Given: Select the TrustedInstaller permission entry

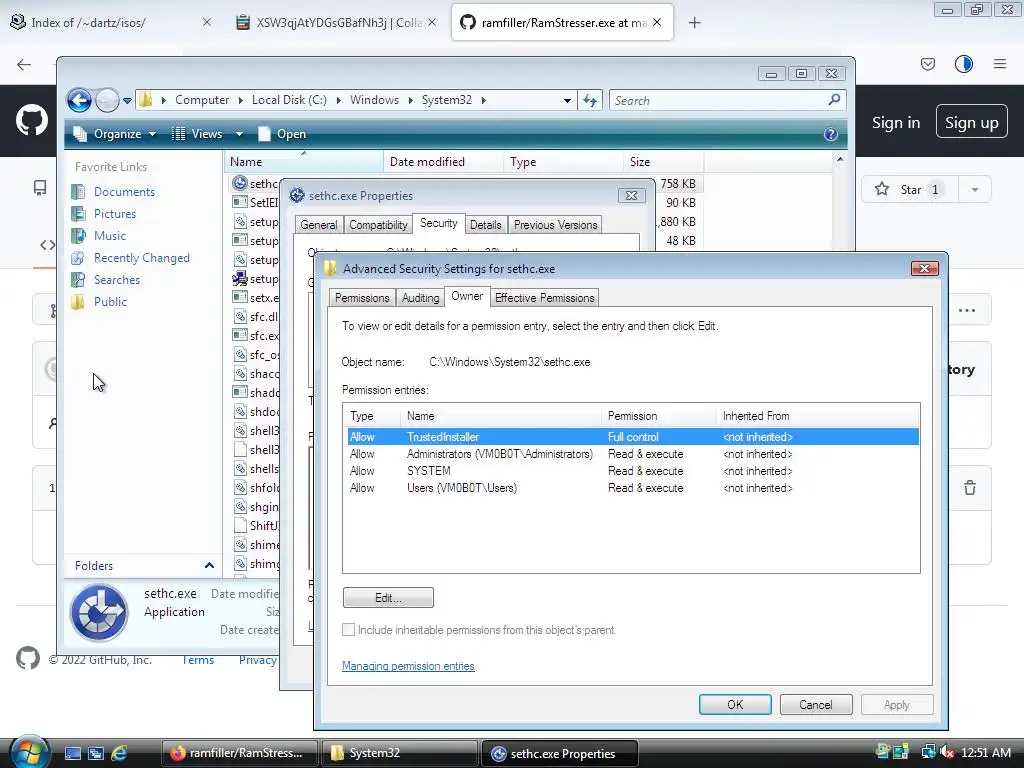Looking at the screenshot, I should coord(633,437).
